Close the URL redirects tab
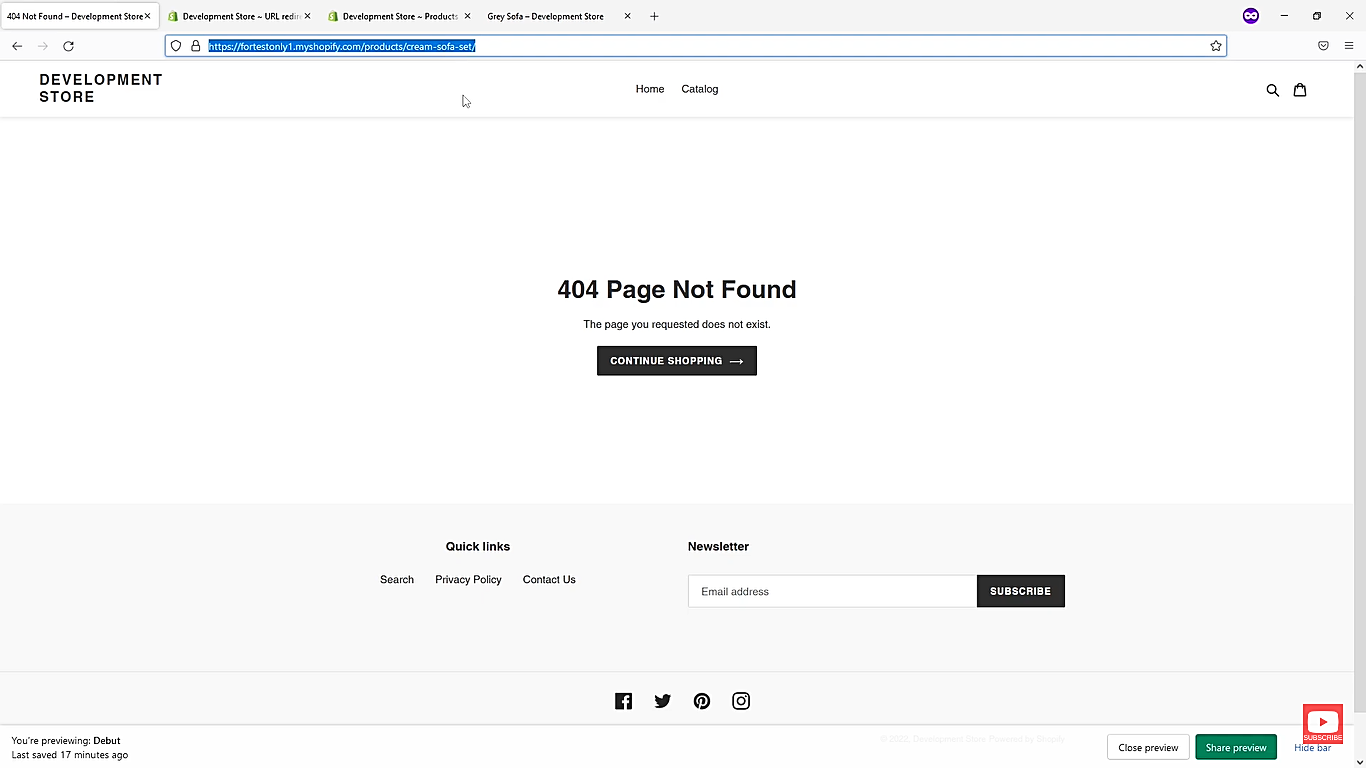The image size is (1366, 768). (307, 16)
